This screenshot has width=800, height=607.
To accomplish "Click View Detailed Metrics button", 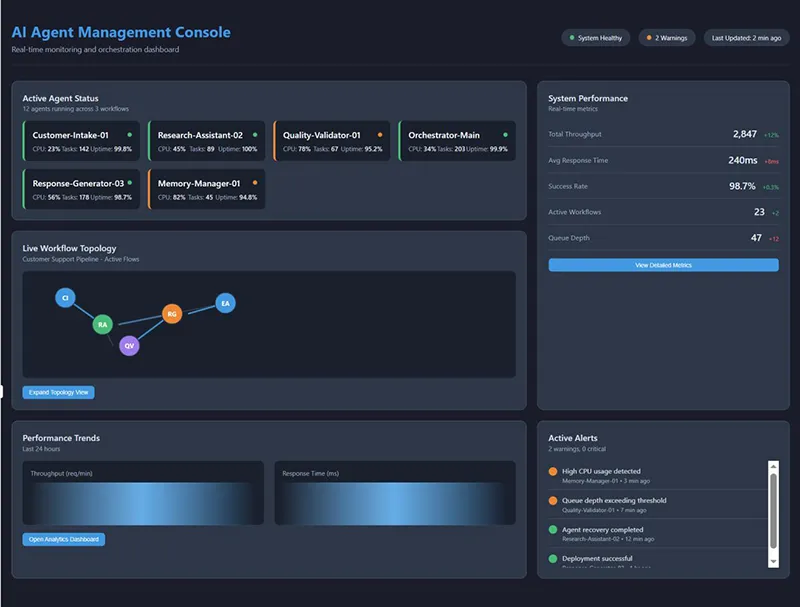I will point(663,265).
